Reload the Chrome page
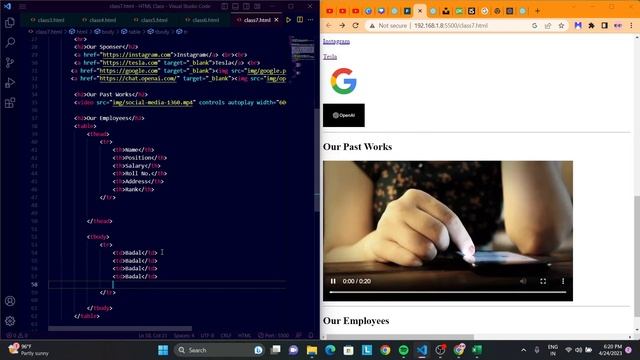 coord(356,25)
